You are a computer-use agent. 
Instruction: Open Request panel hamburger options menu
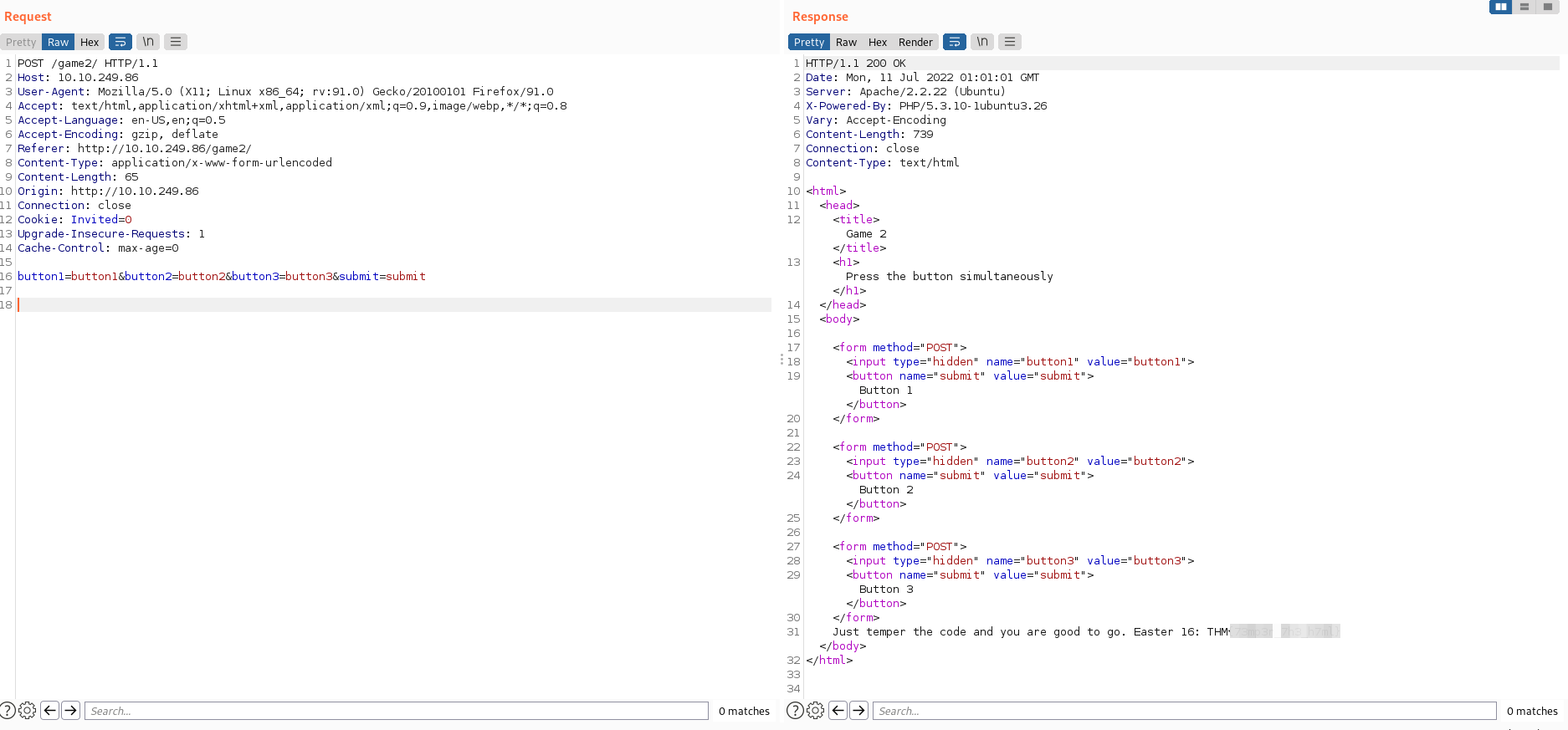click(176, 42)
